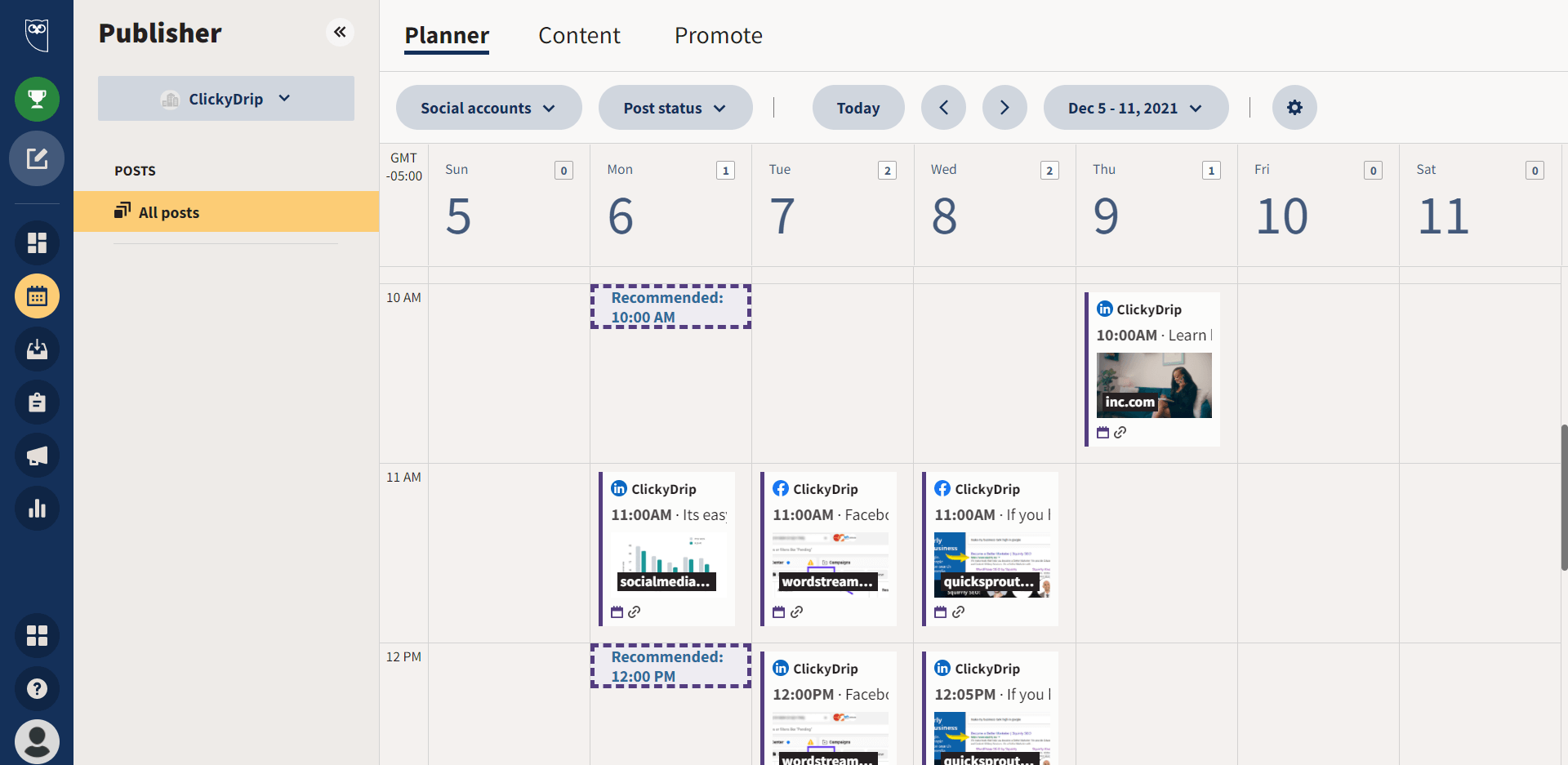Click link icon on Monday 11:00AM post

(x=635, y=612)
